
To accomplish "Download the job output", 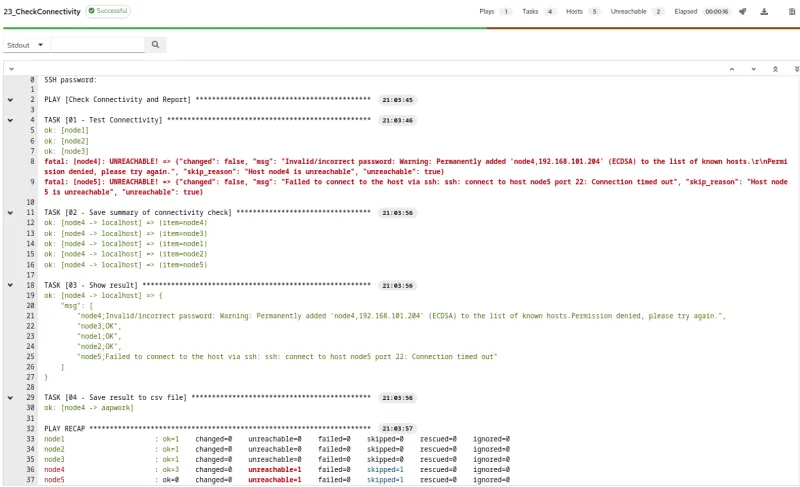I will 764,11.
